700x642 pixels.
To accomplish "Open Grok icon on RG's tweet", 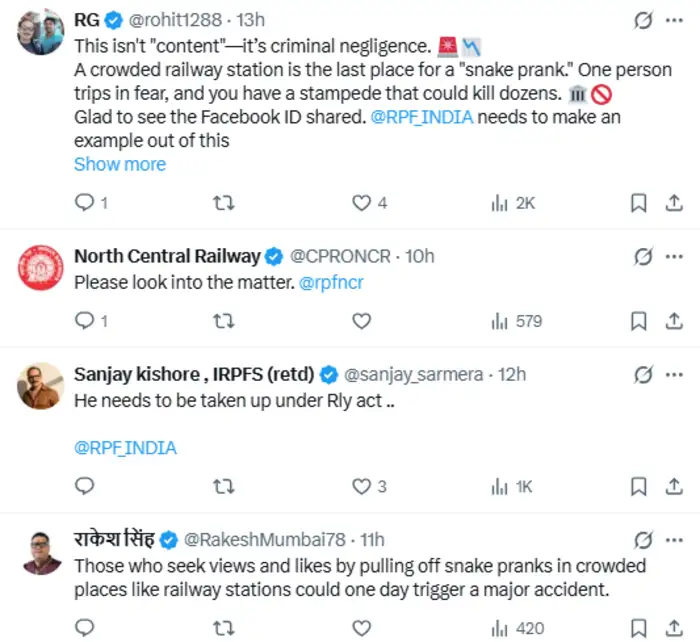I will (644, 20).
